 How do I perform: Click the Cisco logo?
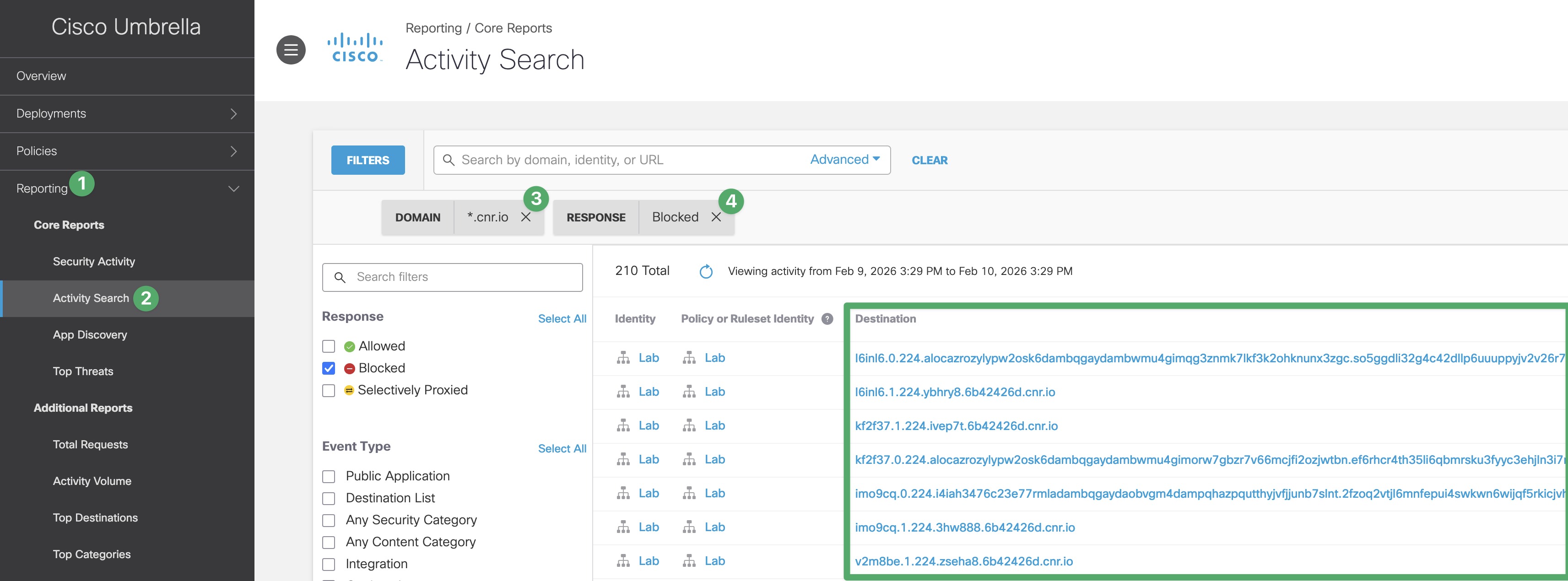pyautogui.click(x=356, y=48)
